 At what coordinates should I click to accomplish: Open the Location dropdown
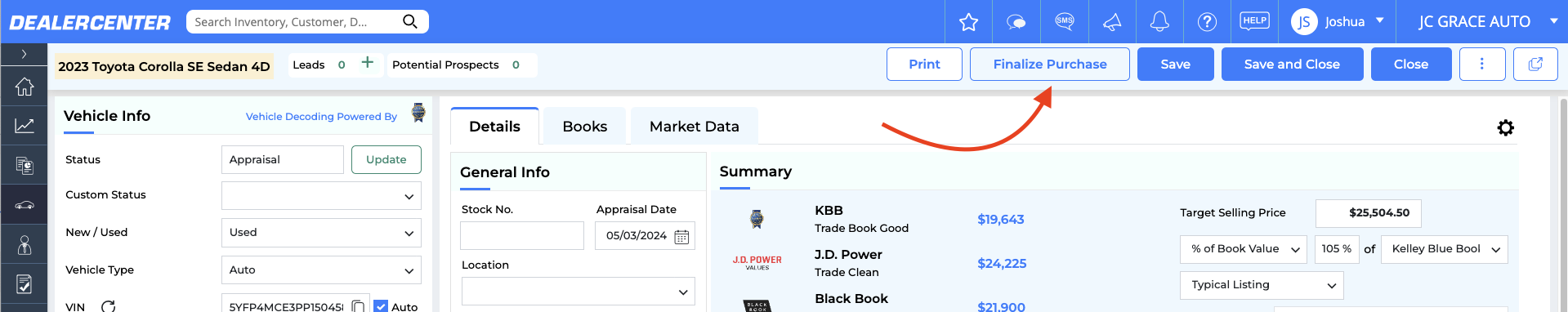coord(578,292)
